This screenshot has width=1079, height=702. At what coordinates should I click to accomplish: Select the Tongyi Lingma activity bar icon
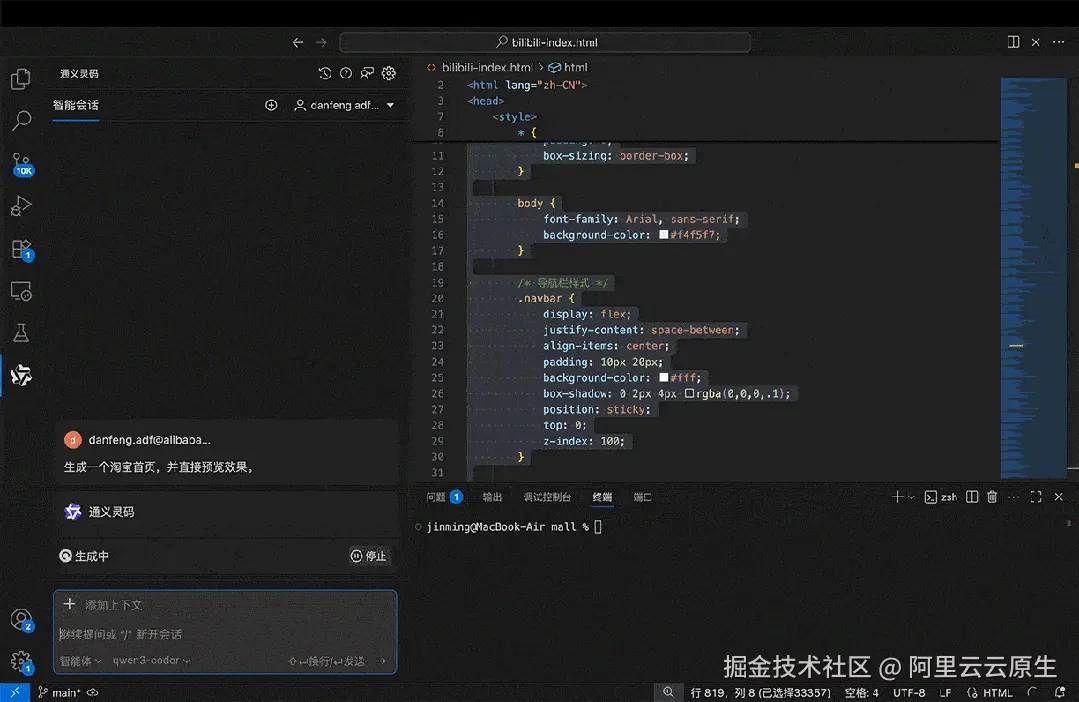(21, 375)
